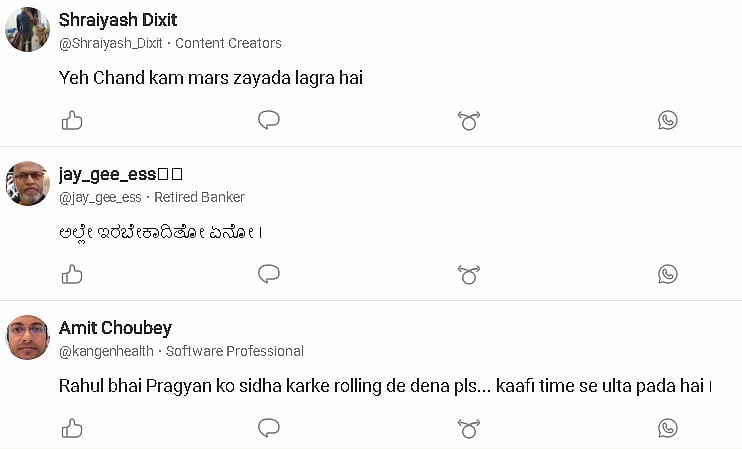Like Amit Choubey's comment

tap(72, 428)
